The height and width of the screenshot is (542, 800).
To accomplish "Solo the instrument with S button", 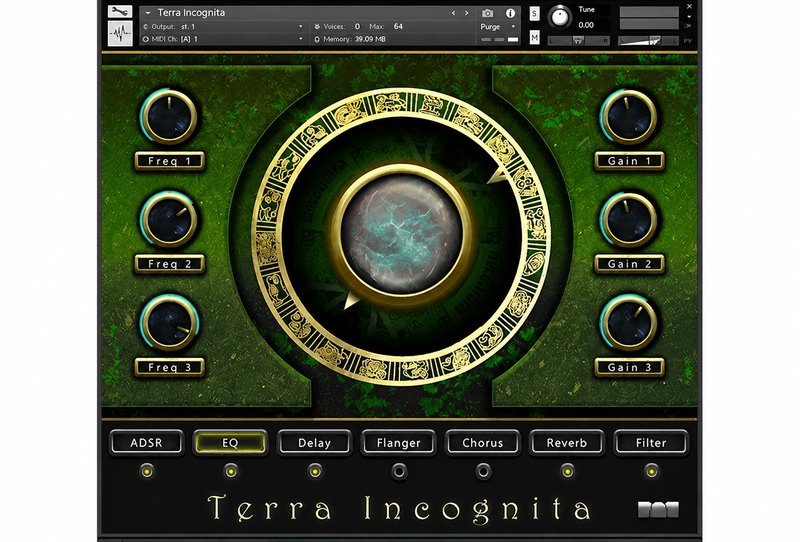I will click(534, 13).
